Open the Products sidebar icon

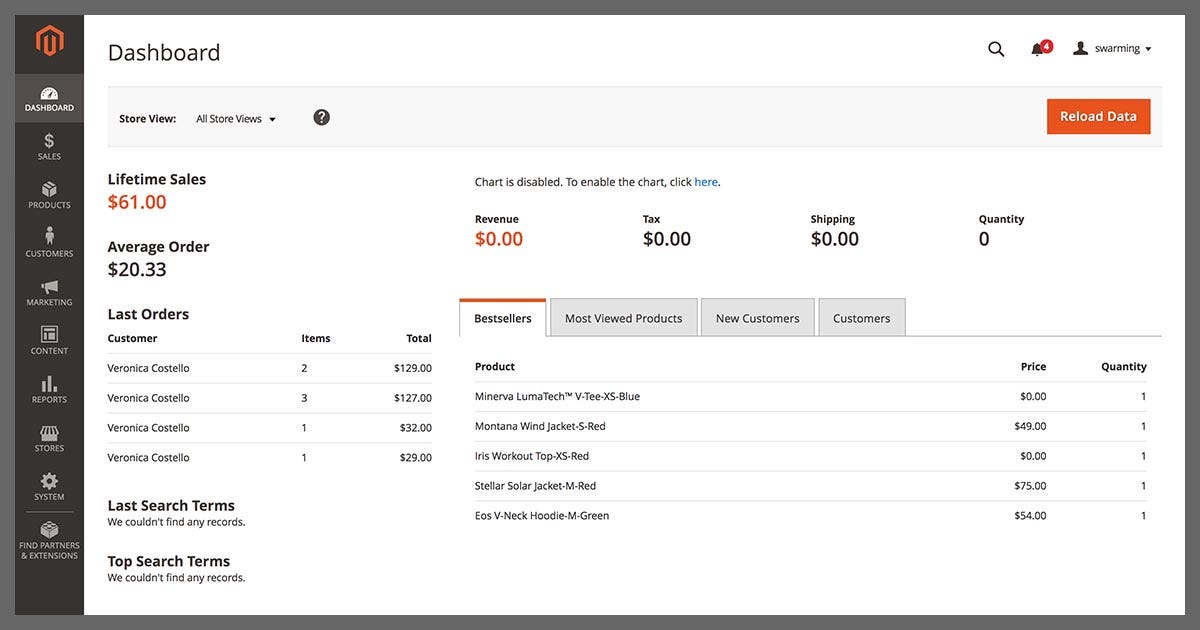point(49,189)
